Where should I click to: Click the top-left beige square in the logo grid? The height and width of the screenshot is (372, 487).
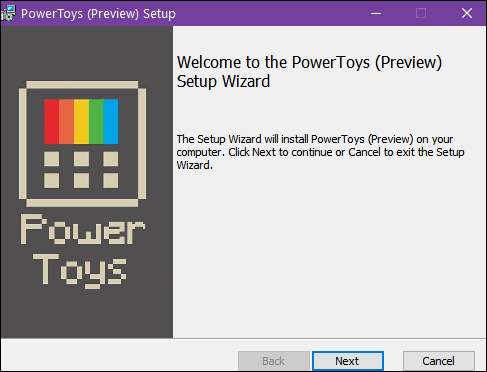tap(52, 159)
